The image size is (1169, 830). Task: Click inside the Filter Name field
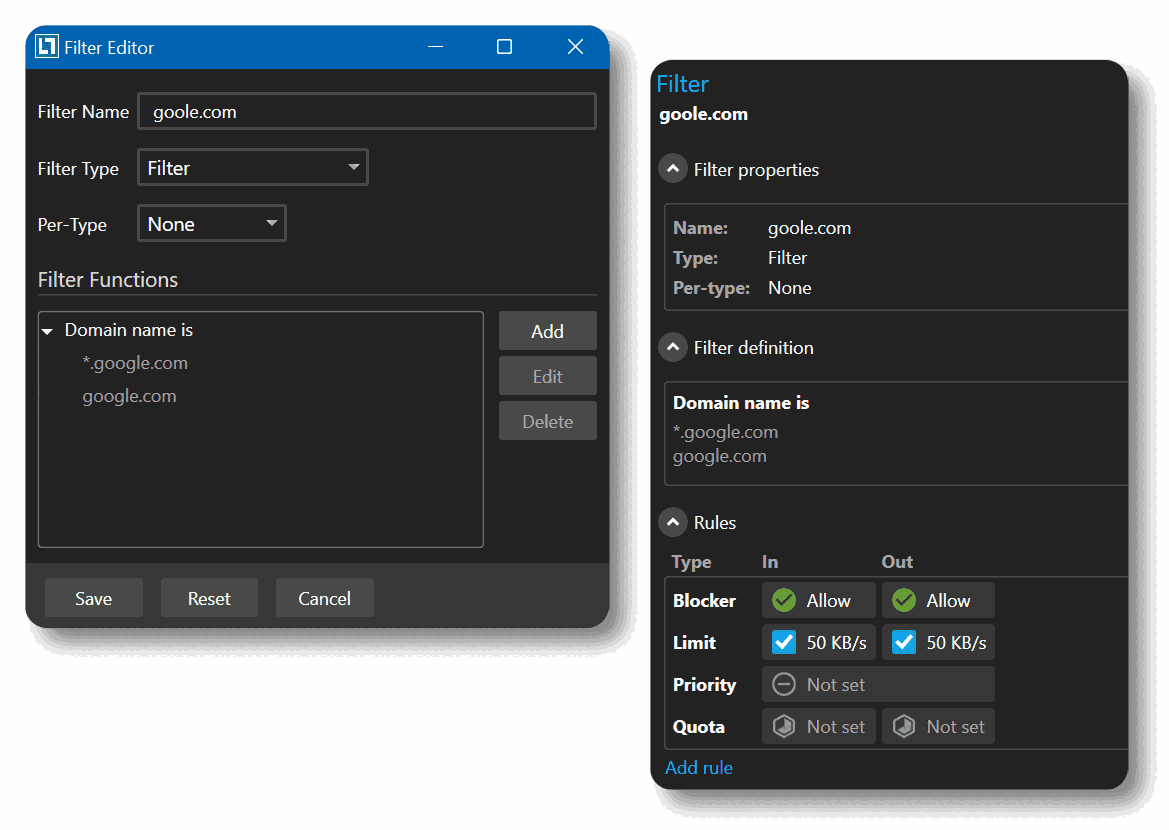(366, 111)
